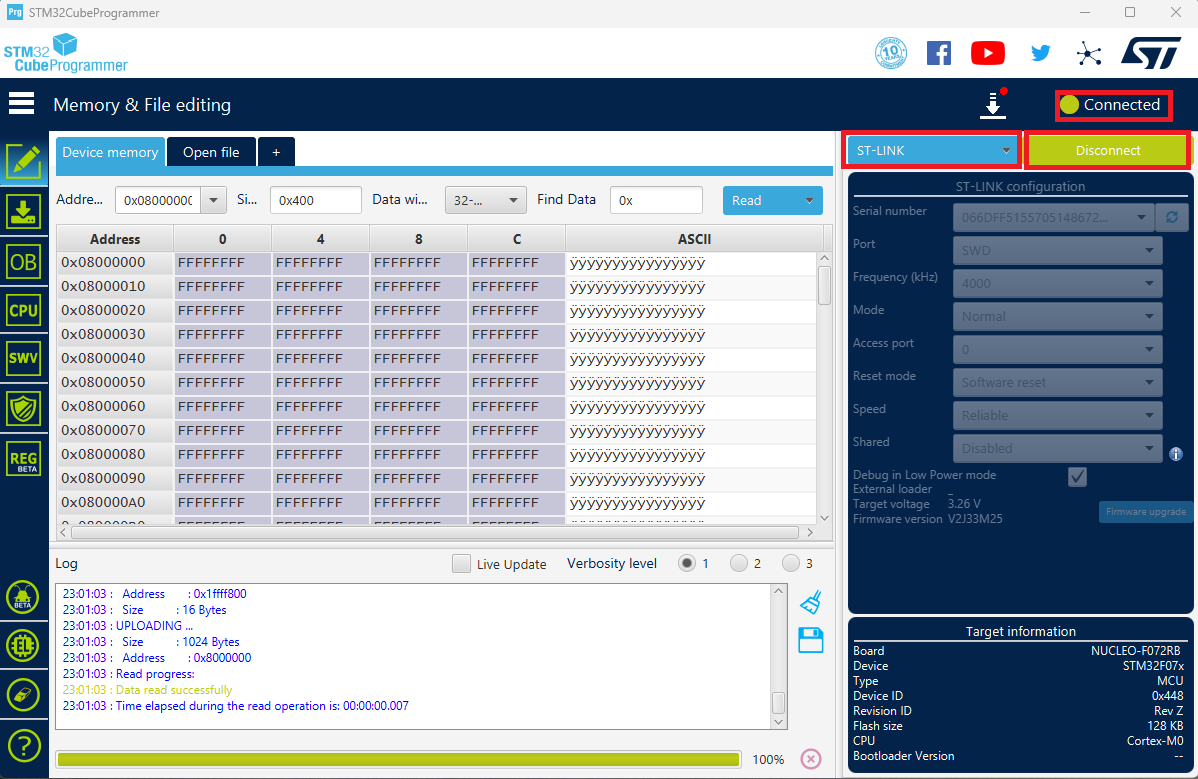Open the YouTube icon
The image size is (1198, 779).
point(988,53)
